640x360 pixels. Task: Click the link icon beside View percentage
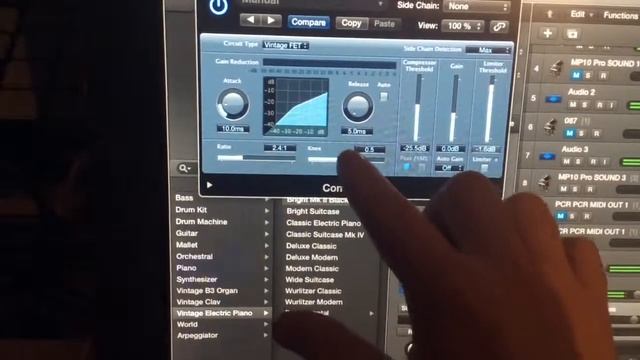498,27
